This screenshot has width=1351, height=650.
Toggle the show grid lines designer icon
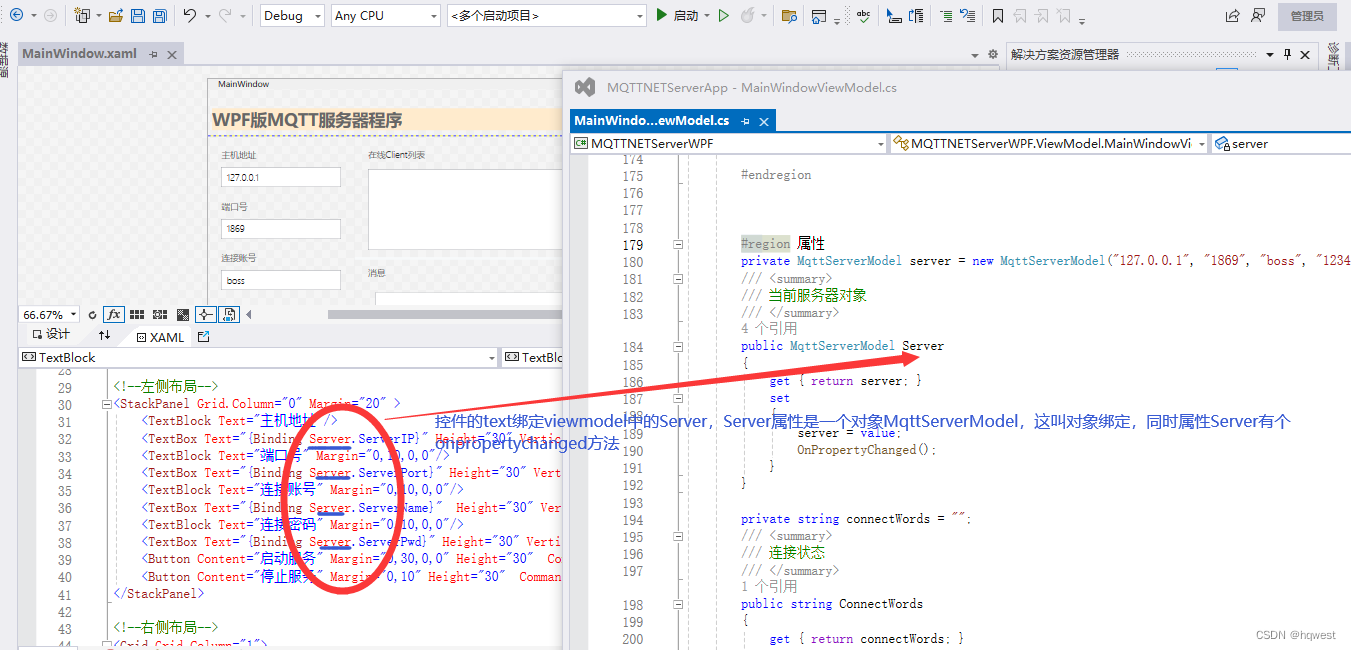click(x=137, y=314)
